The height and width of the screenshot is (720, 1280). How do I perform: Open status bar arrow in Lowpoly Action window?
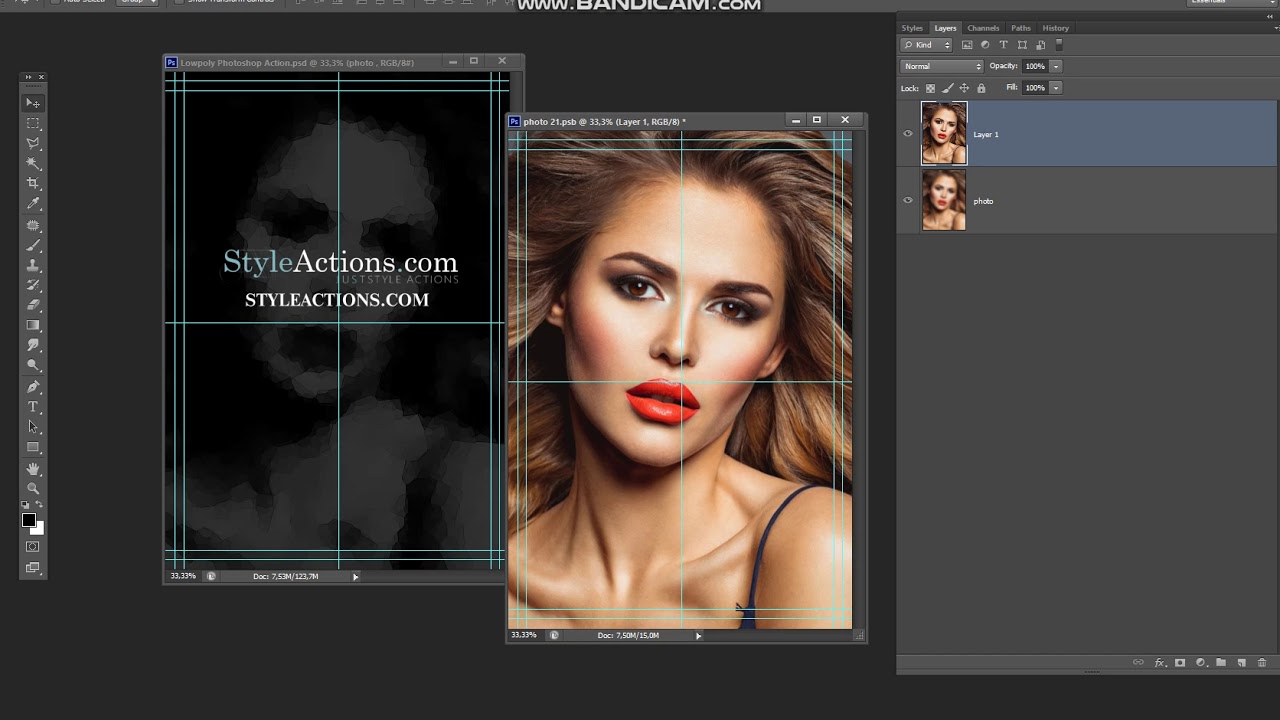pos(355,577)
